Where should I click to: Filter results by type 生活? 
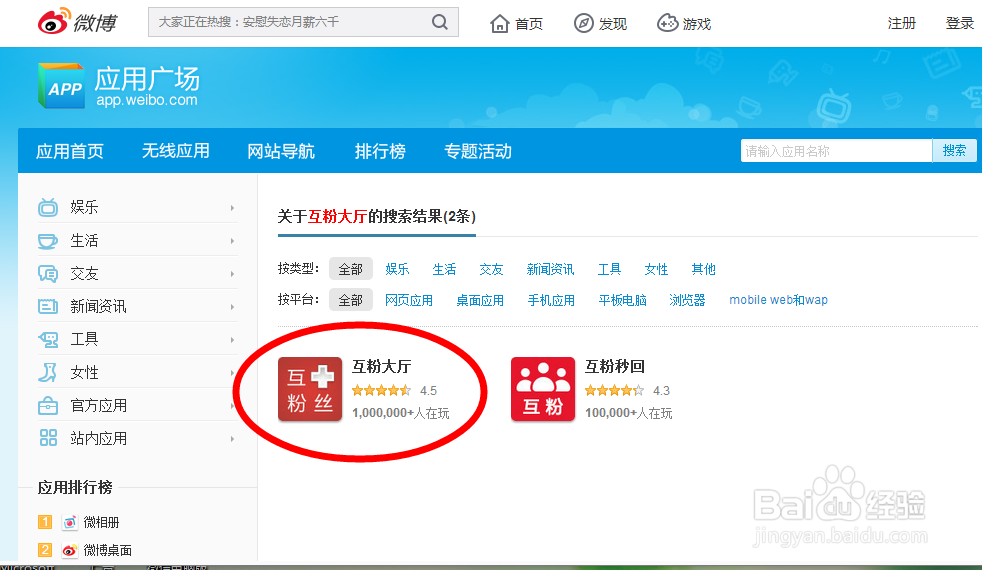click(444, 269)
